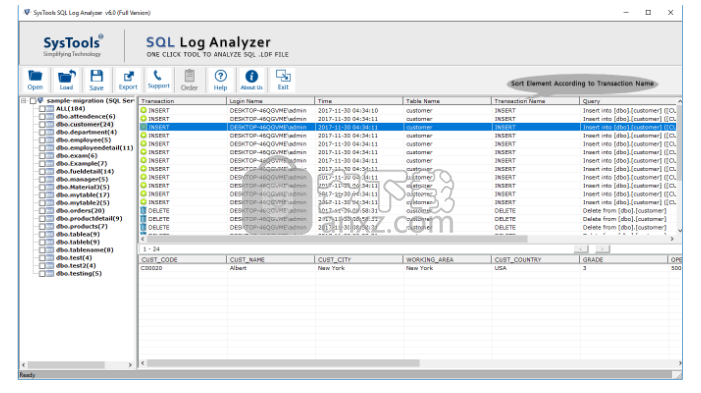This screenshot has height=393, width=701.
Task: Click the Exit toolbar icon
Action: [283, 80]
